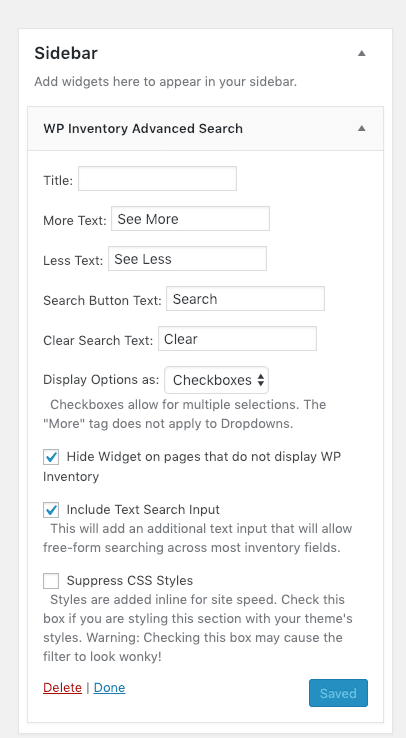Click the Delete link
This screenshot has width=406, height=738.
pyautogui.click(x=62, y=688)
